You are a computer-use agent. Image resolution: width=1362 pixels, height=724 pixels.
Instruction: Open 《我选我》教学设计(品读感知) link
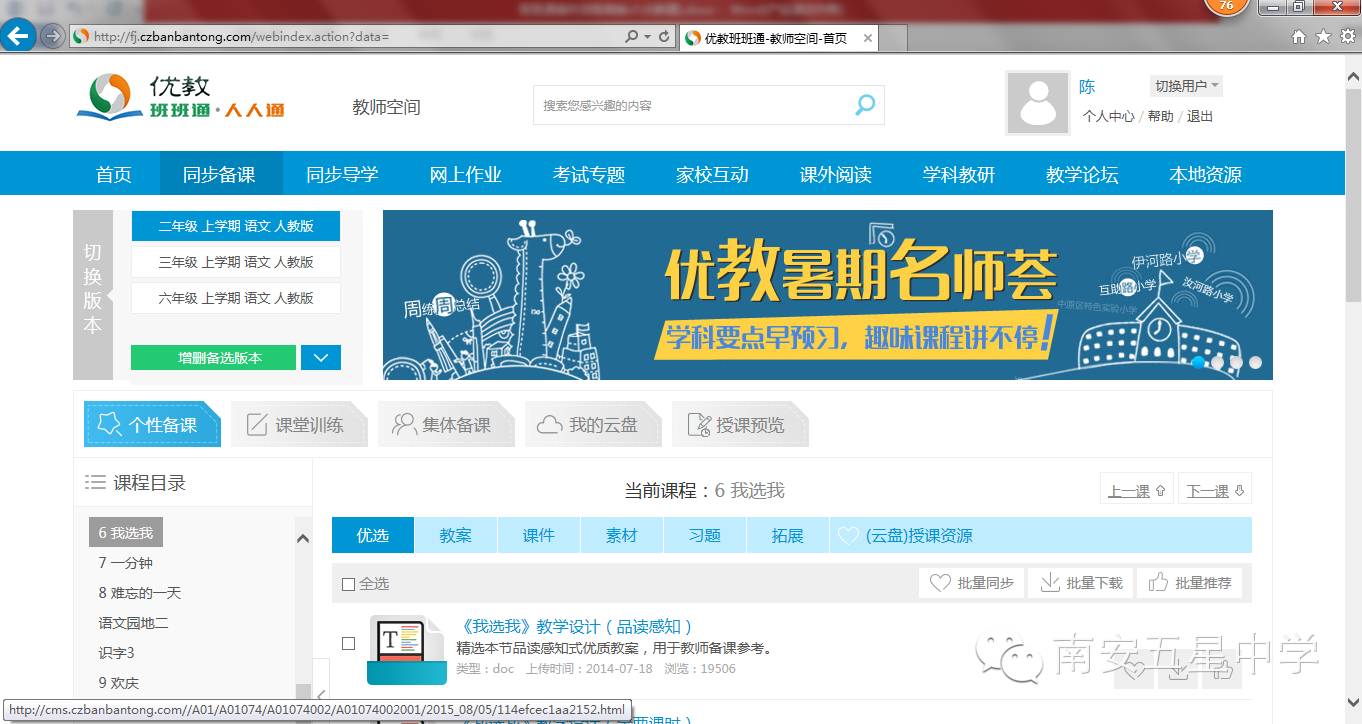tap(575, 626)
